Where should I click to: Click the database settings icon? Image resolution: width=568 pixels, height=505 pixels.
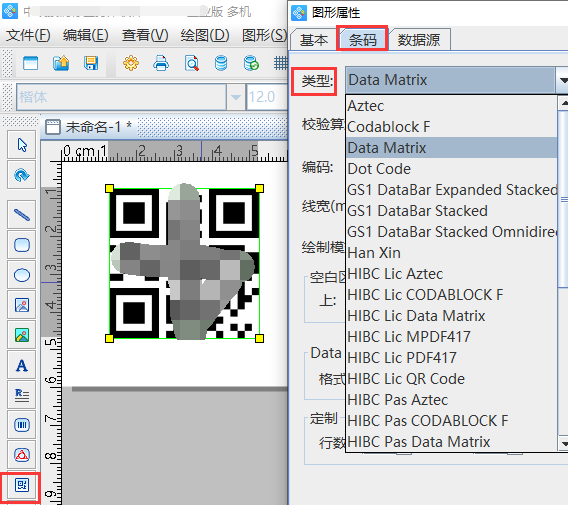coord(221,63)
